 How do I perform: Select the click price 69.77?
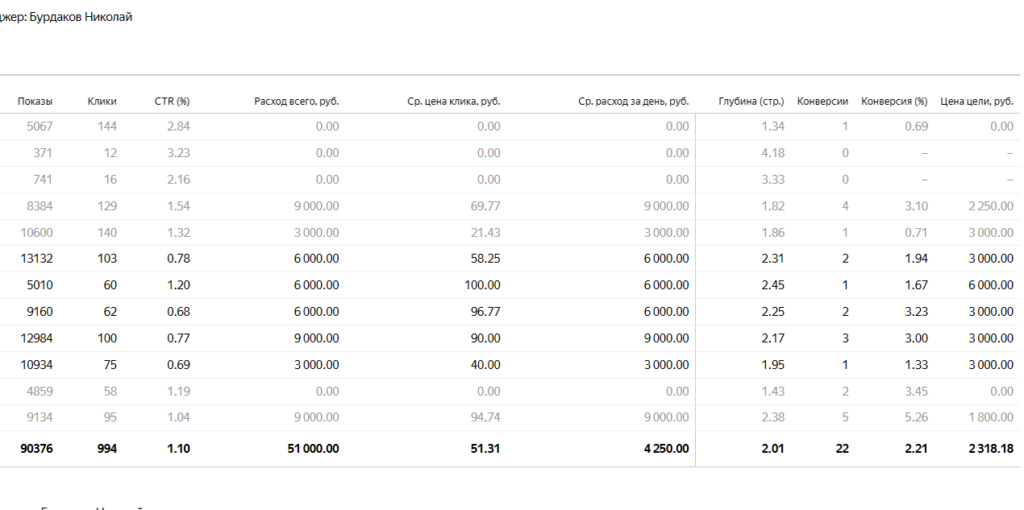pos(486,206)
